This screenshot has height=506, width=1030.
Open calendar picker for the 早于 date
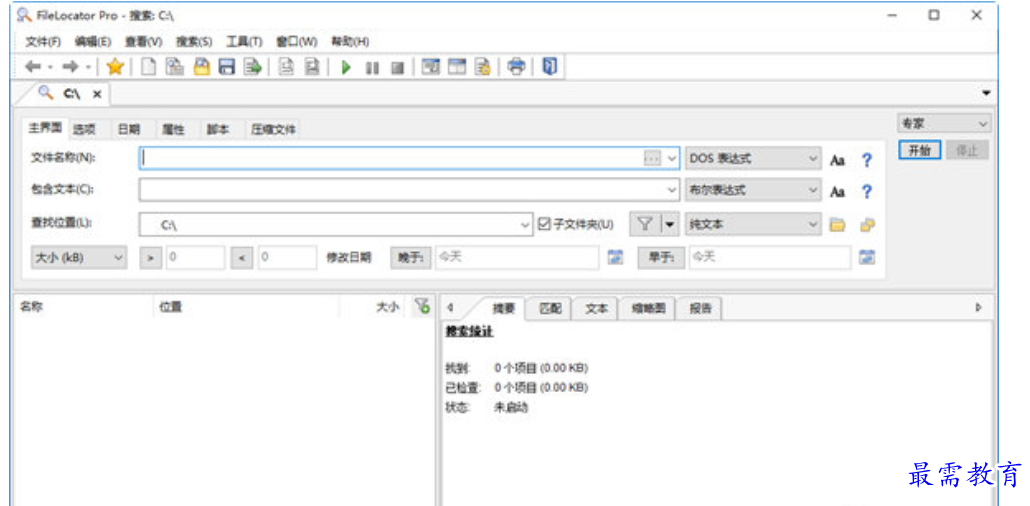pos(867,257)
